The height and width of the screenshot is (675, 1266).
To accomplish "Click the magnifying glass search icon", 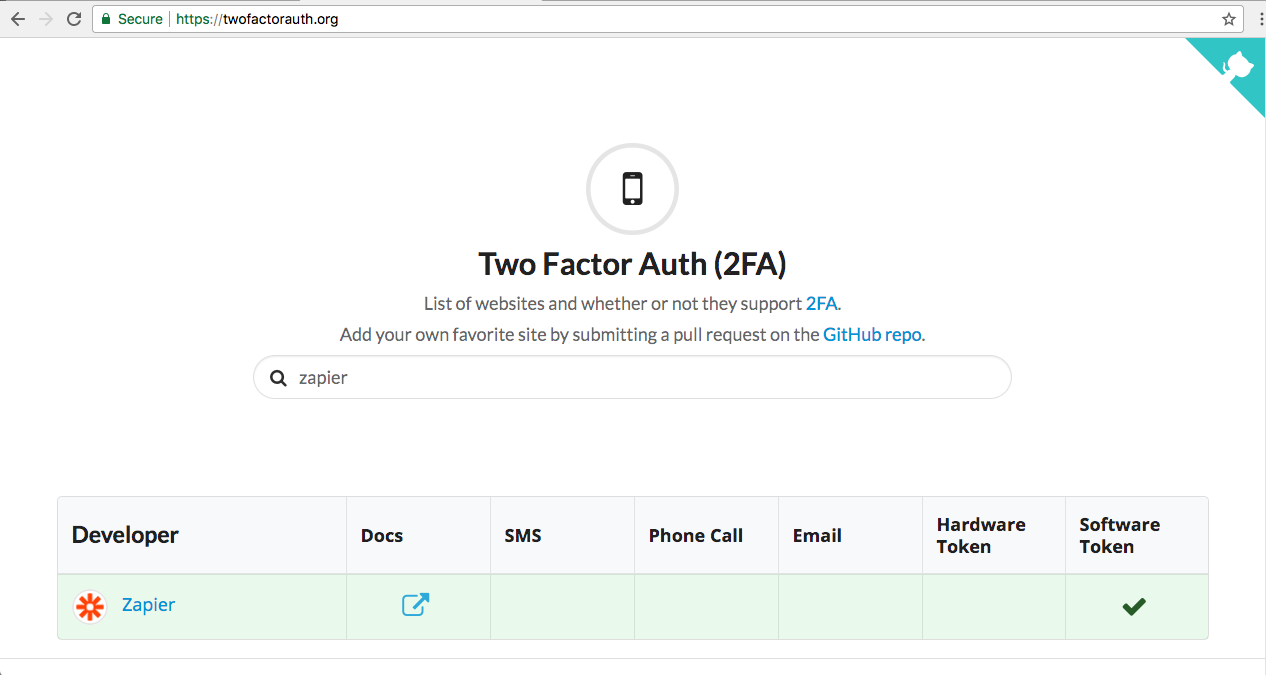I will click(x=278, y=377).
